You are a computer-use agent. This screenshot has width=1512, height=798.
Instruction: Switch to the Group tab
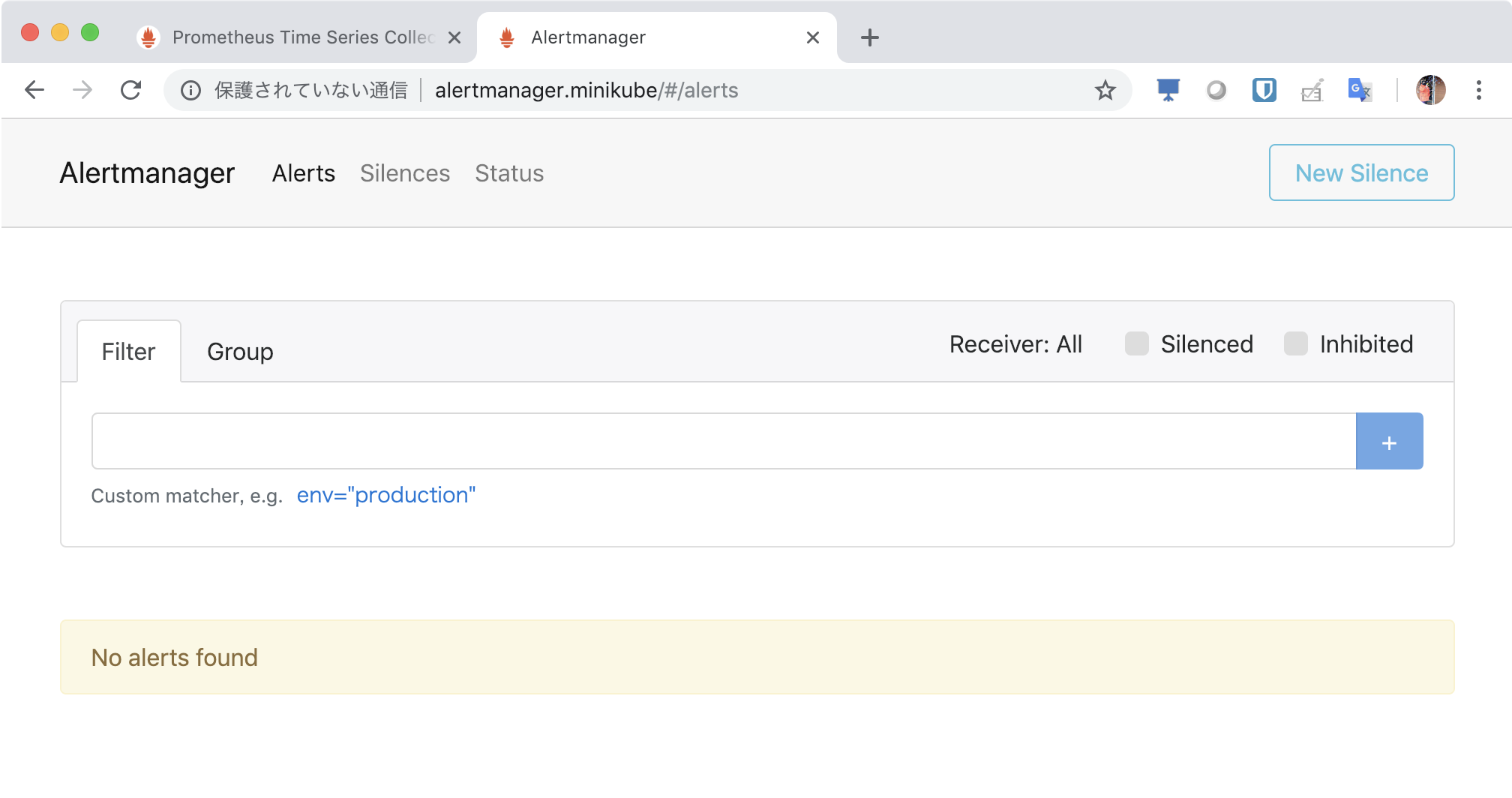(240, 351)
